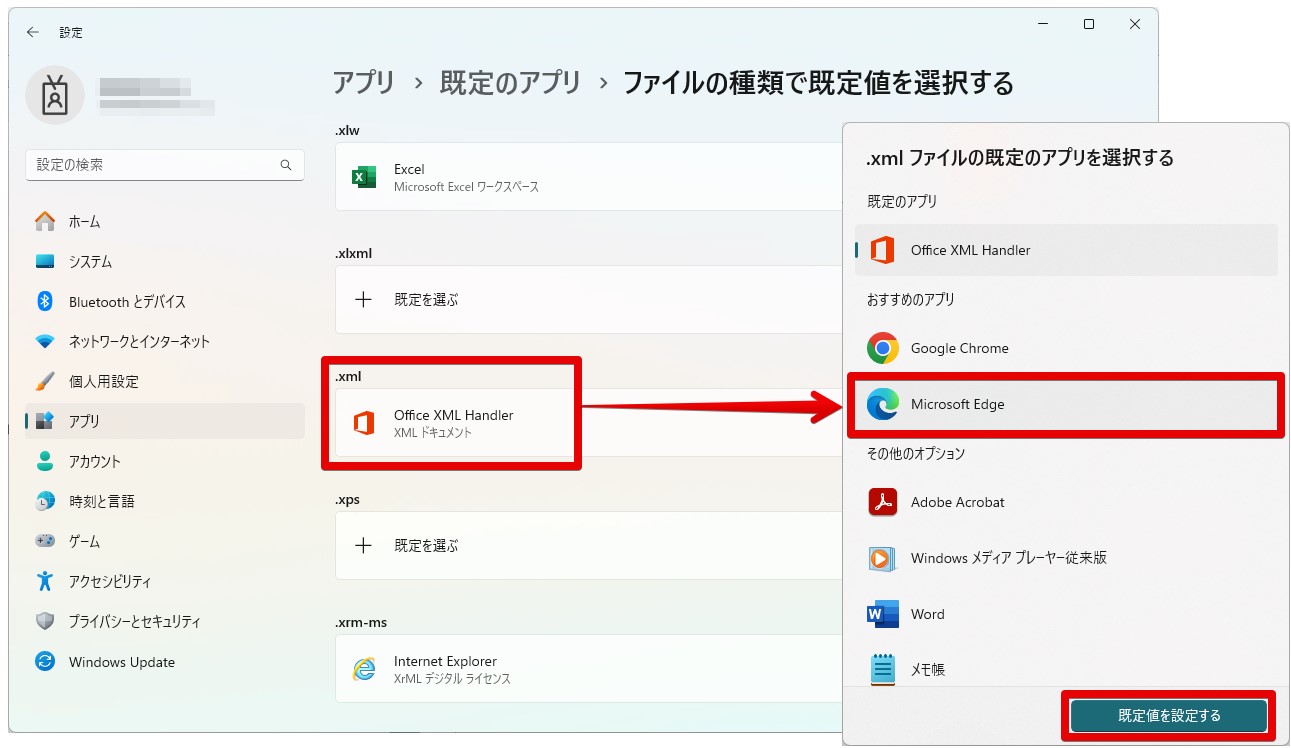The image size is (1291, 748).
Task: Click the 既定値を設定する button
Action: pyautogui.click(x=1169, y=715)
